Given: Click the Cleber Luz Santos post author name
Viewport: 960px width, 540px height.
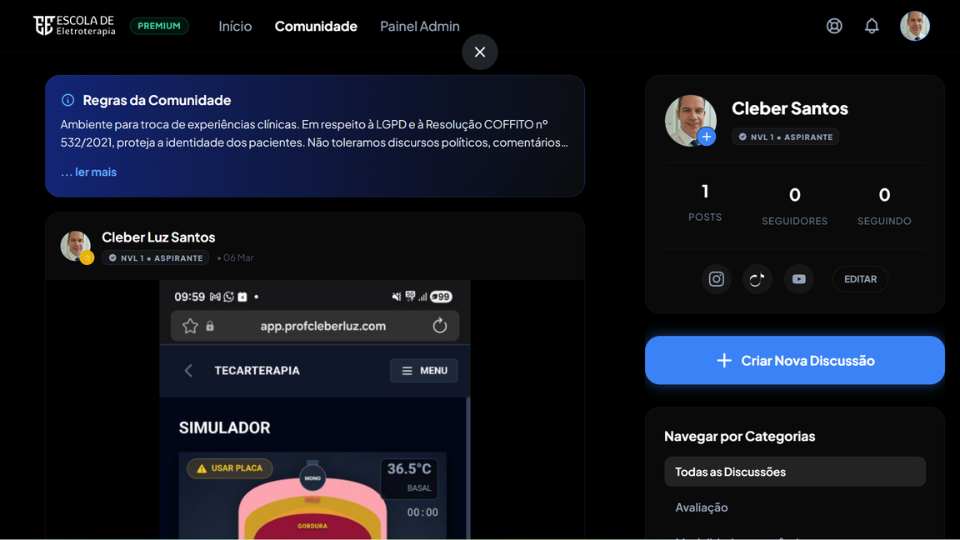Looking at the screenshot, I should click(158, 237).
